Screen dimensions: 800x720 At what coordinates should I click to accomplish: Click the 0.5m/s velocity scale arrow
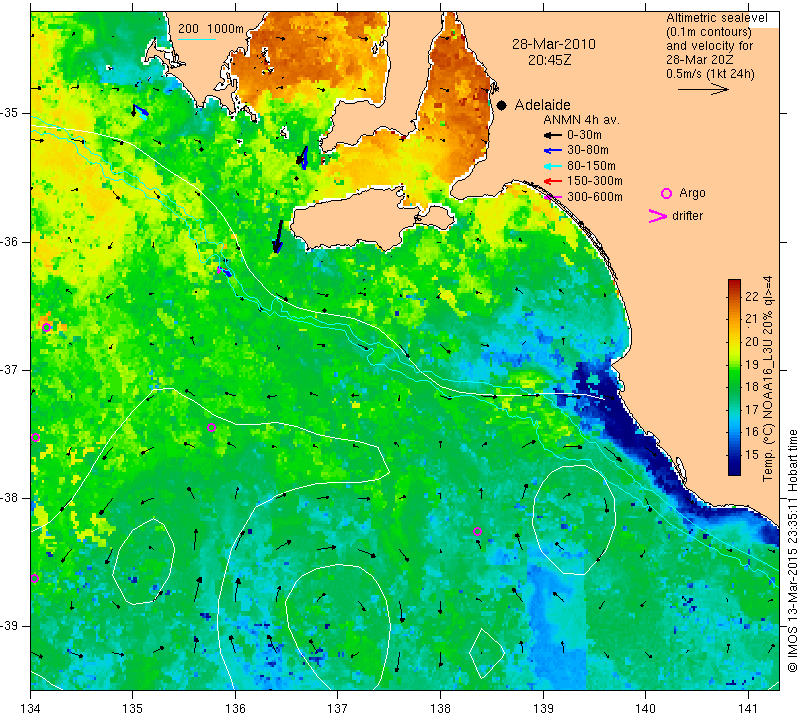pos(703,89)
